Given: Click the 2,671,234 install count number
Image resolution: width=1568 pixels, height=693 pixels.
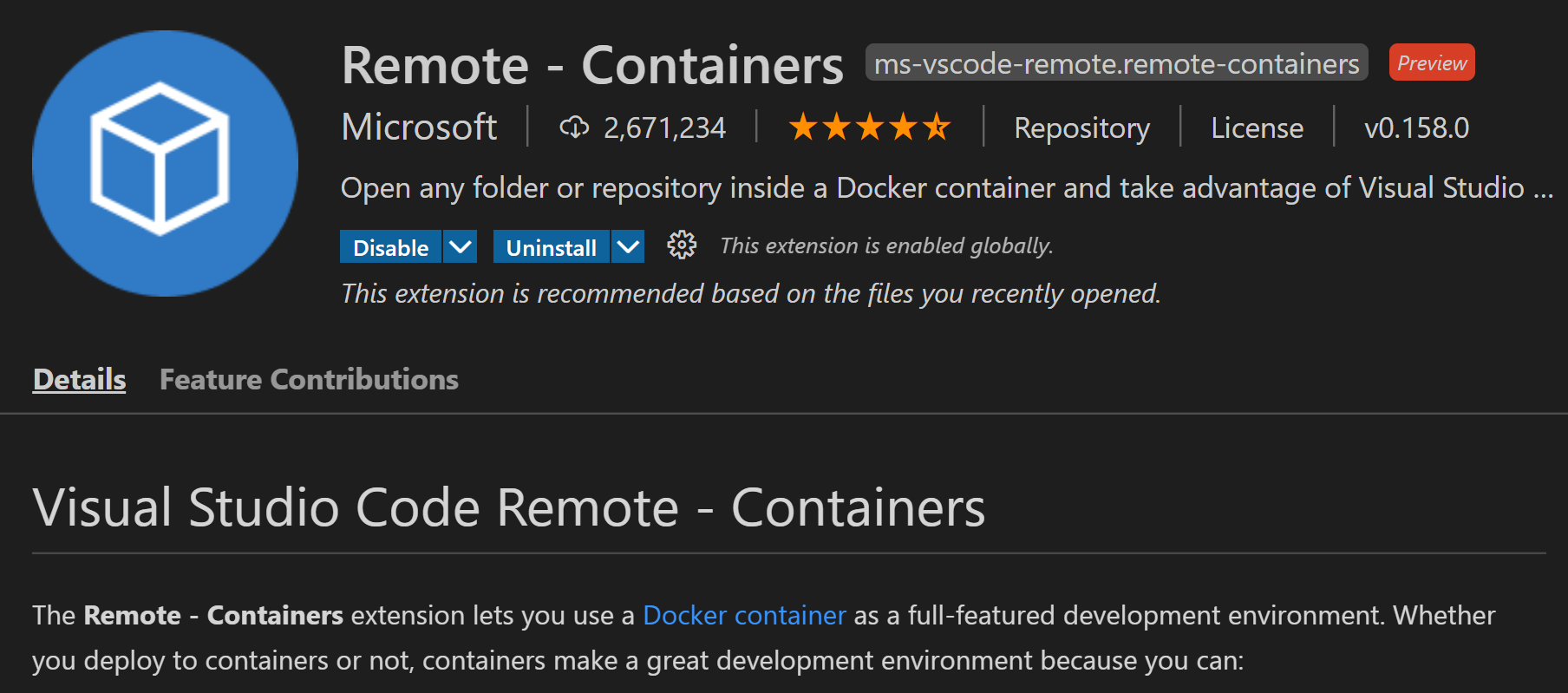Looking at the screenshot, I should point(664,128).
